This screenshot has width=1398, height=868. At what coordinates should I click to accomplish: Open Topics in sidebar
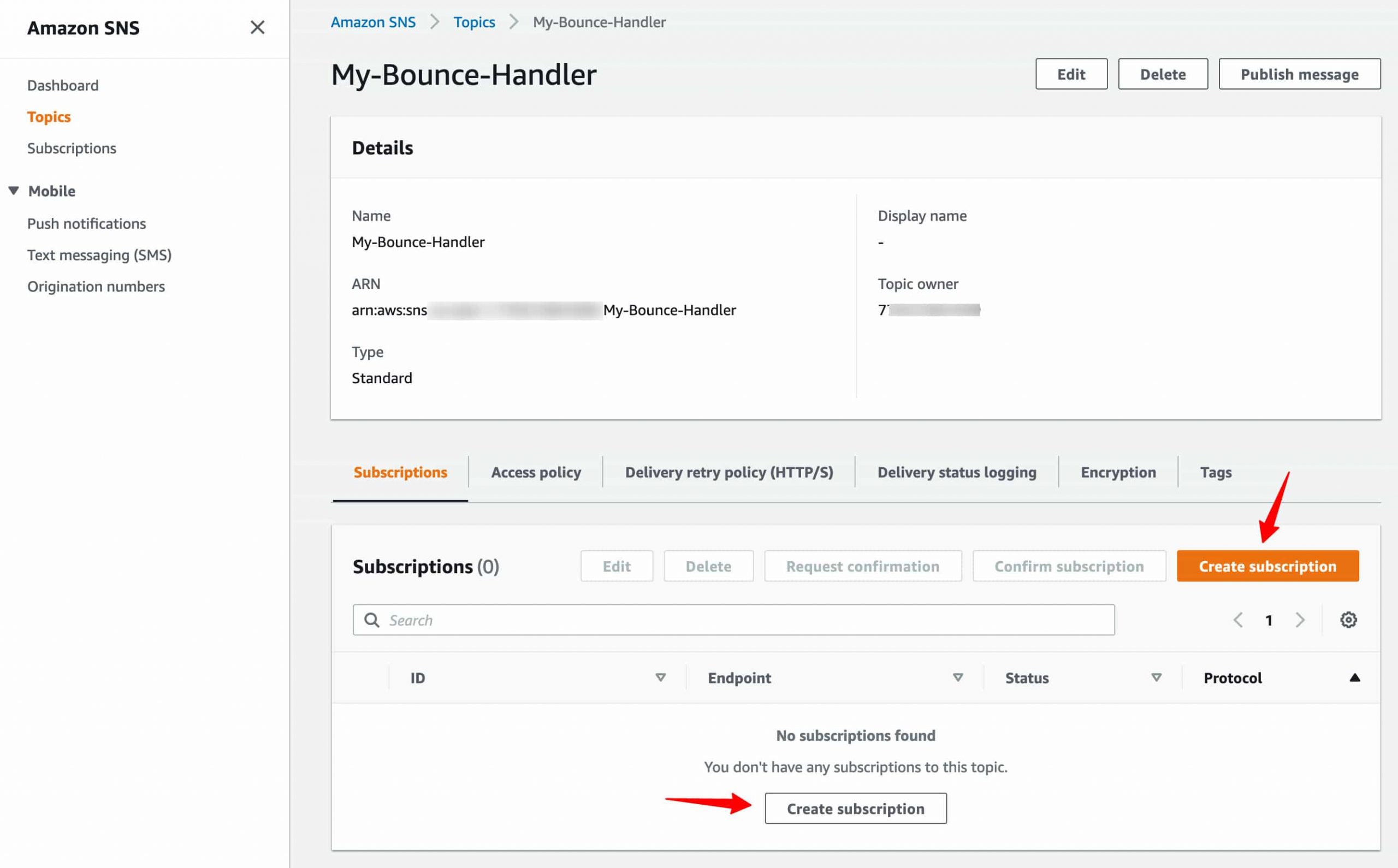(49, 117)
